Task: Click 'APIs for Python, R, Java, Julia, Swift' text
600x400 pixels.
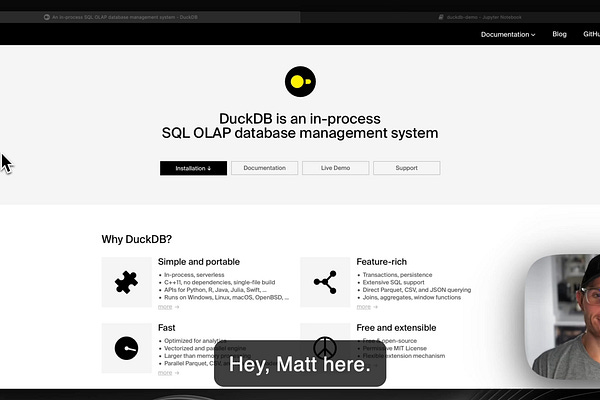Action: pos(213,290)
